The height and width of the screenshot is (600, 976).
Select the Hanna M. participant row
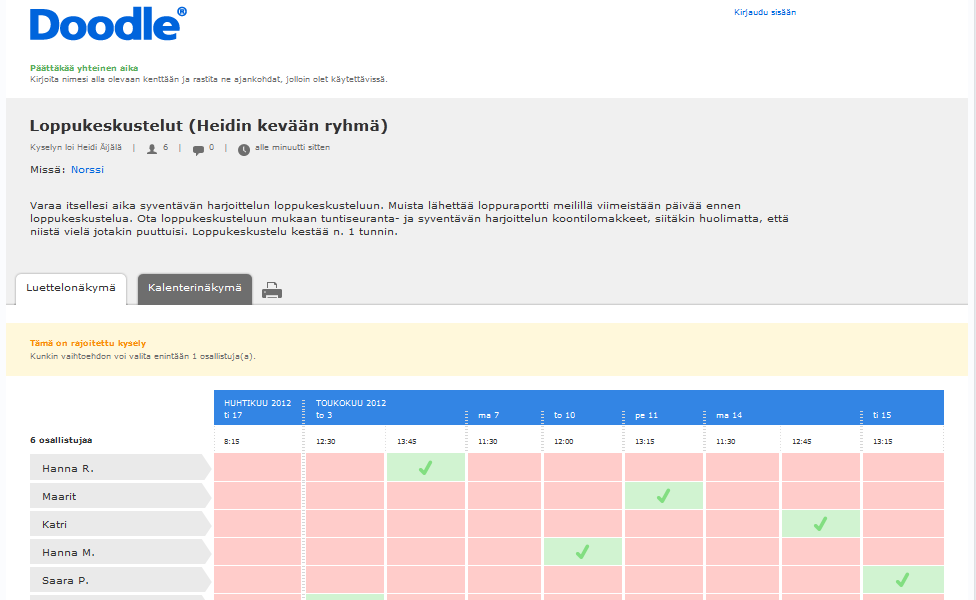pyautogui.click(x=120, y=552)
